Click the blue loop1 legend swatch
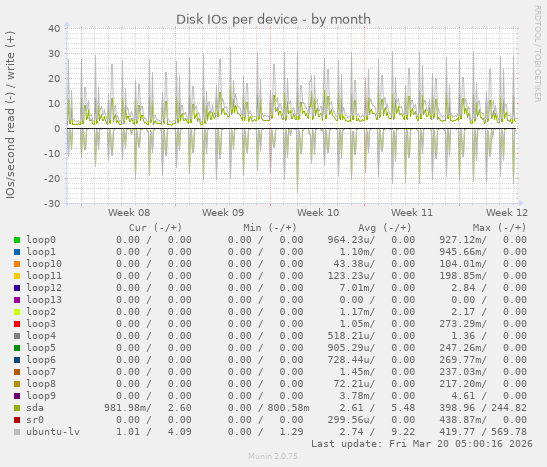 pyautogui.click(x=17, y=252)
